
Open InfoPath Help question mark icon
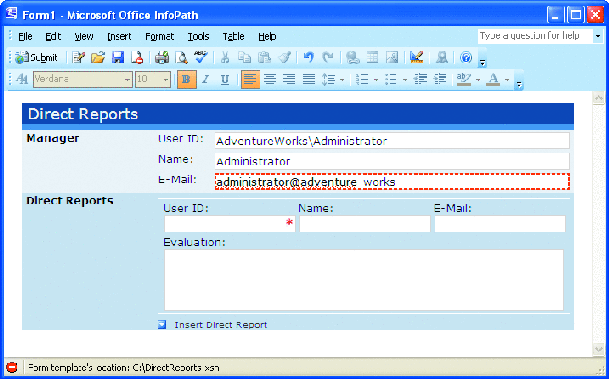click(466, 58)
